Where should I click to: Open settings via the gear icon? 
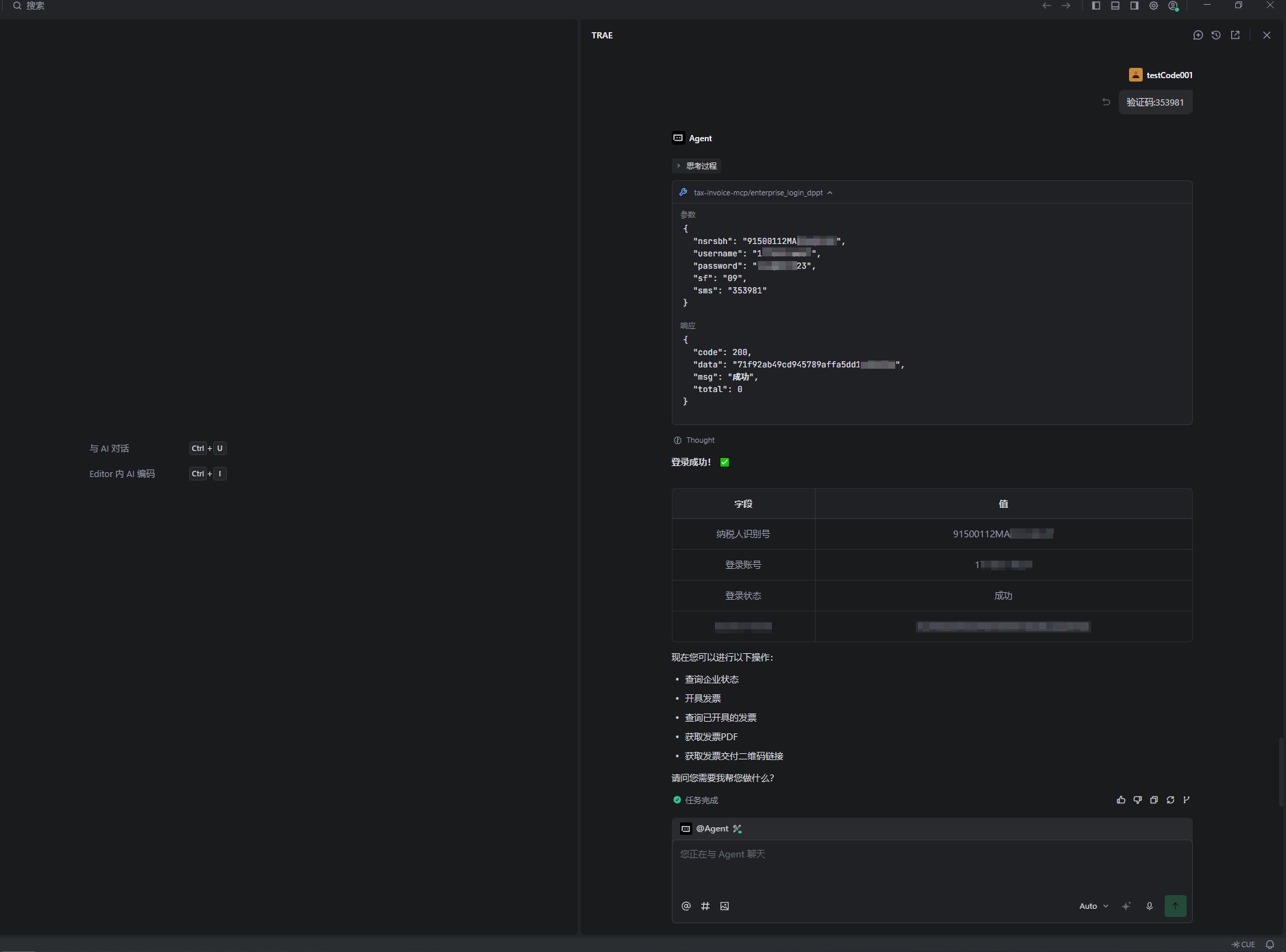click(x=1154, y=5)
